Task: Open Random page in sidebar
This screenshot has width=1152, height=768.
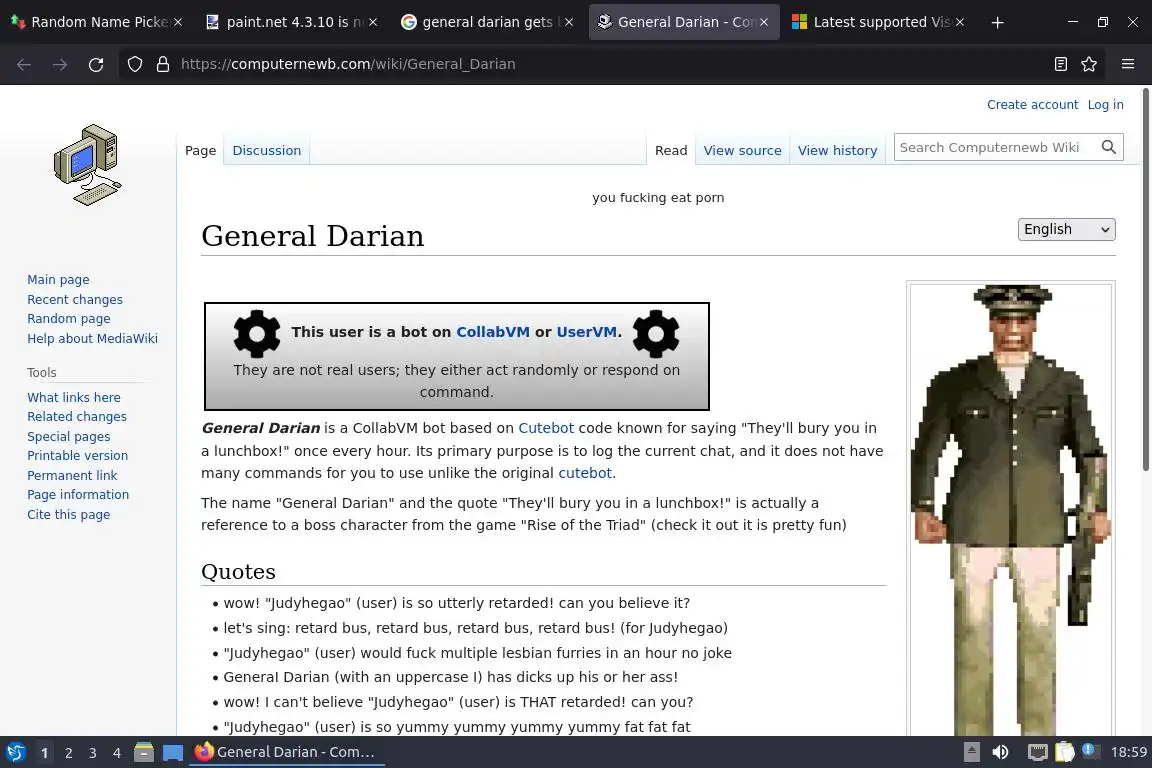Action: tap(68, 319)
